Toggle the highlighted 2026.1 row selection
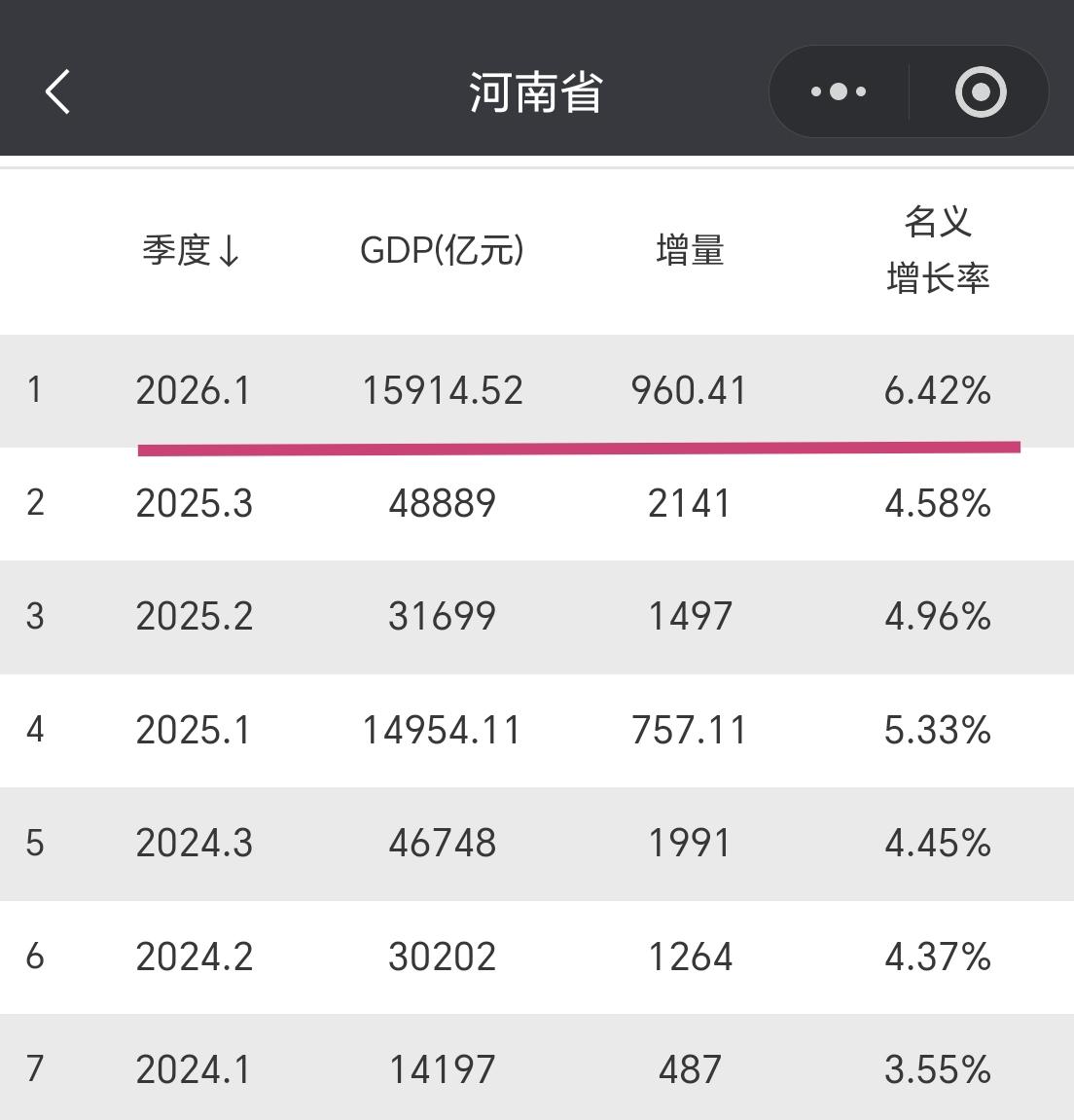This screenshot has height=1120, width=1074. [x=537, y=390]
